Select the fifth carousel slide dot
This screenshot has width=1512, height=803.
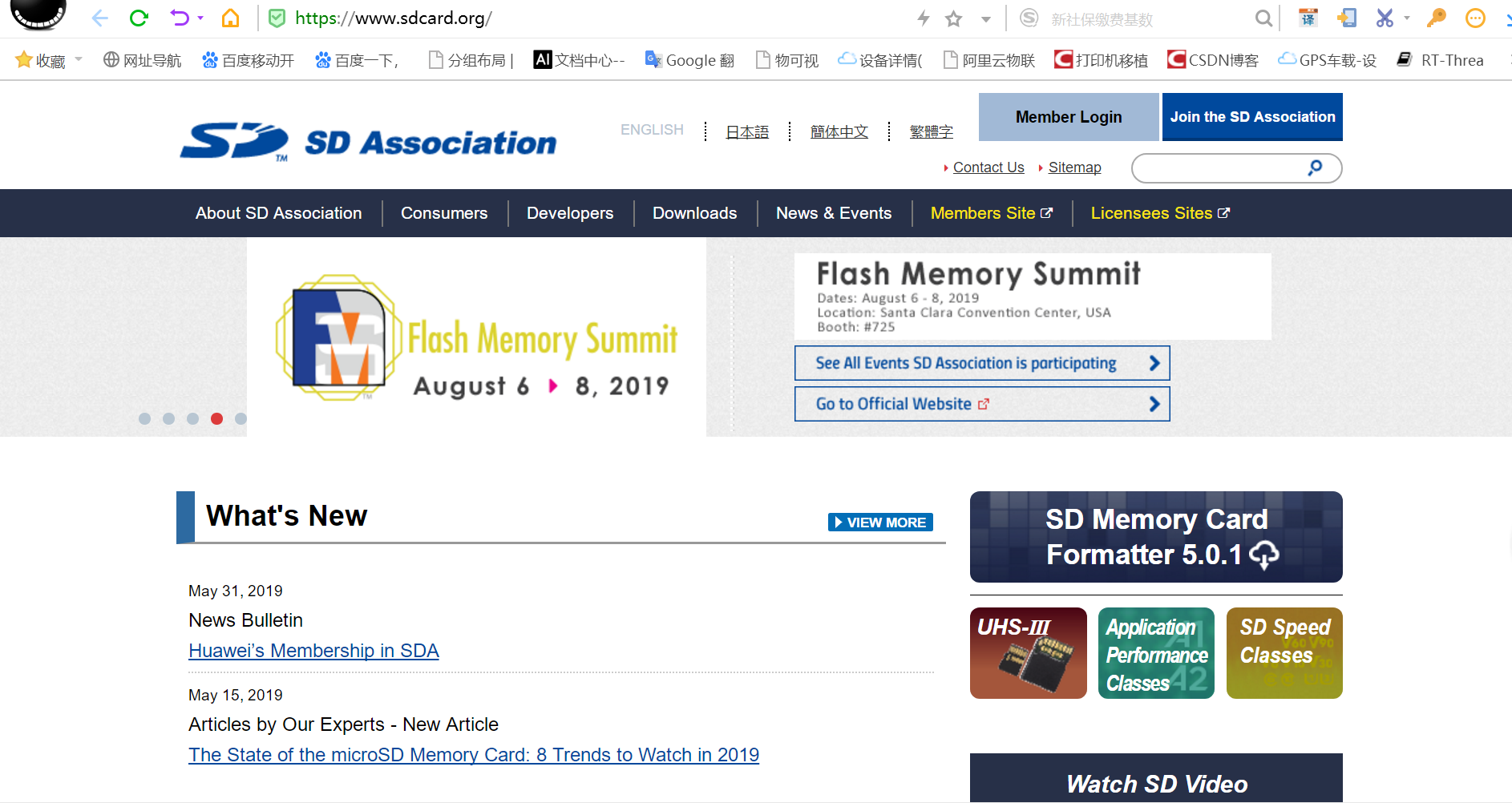241,418
